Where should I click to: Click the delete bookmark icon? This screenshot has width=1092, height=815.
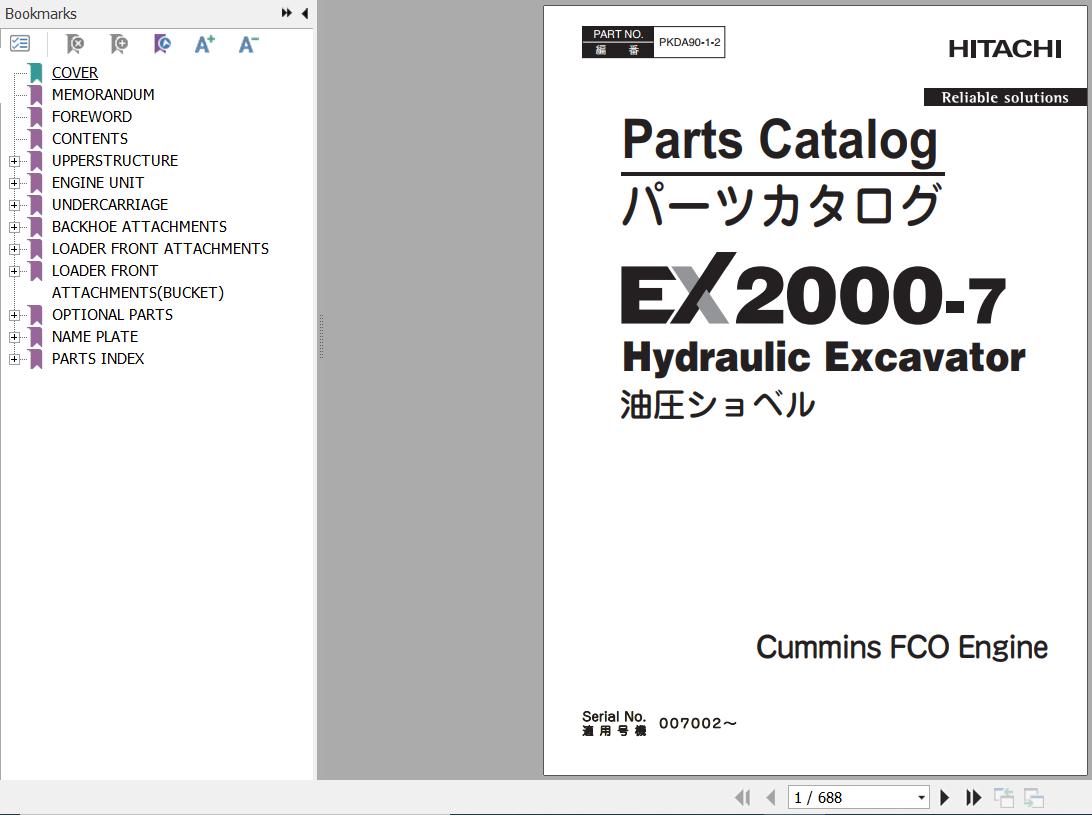click(x=75, y=44)
